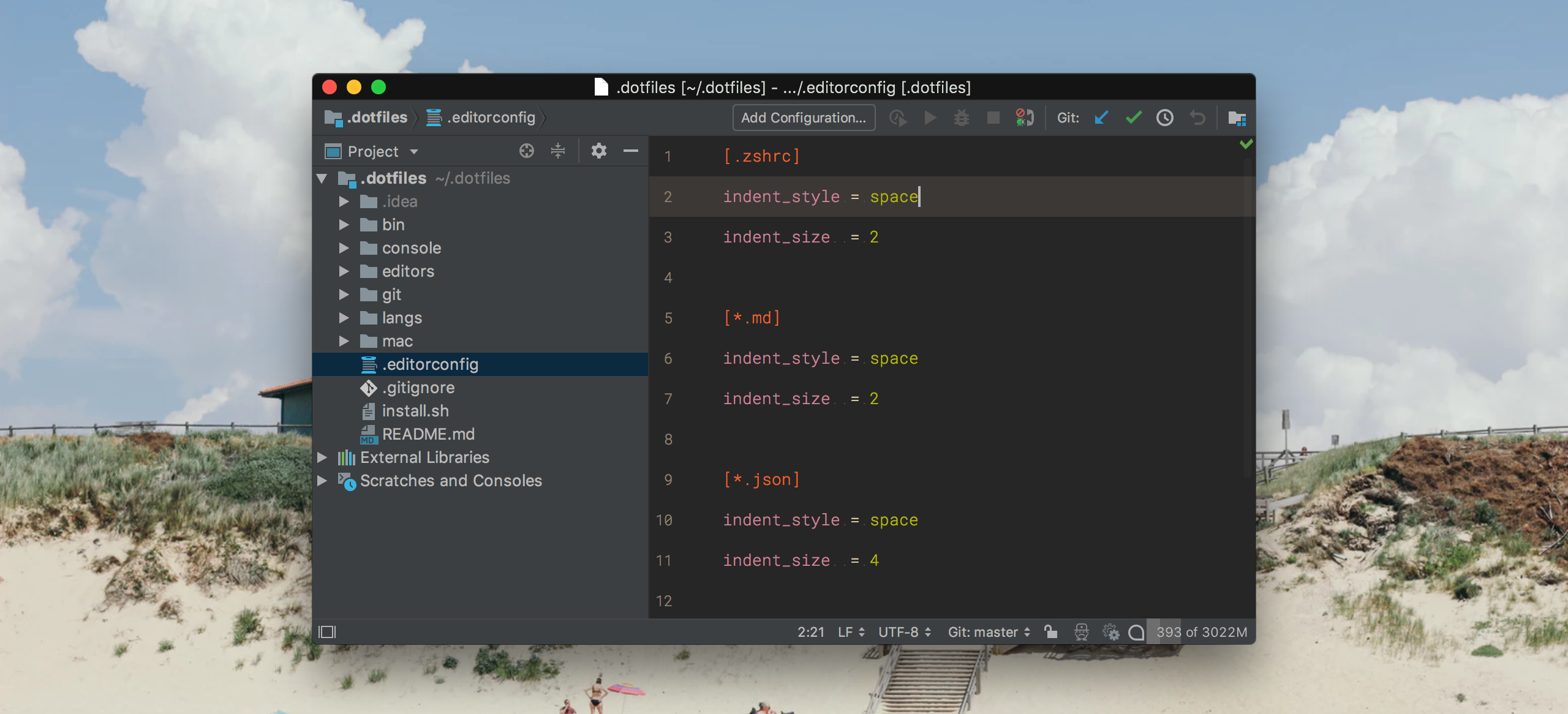Image resolution: width=1568 pixels, height=714 pixels.
Task: Open Git history clock icon
Action: click(1165, 118)
